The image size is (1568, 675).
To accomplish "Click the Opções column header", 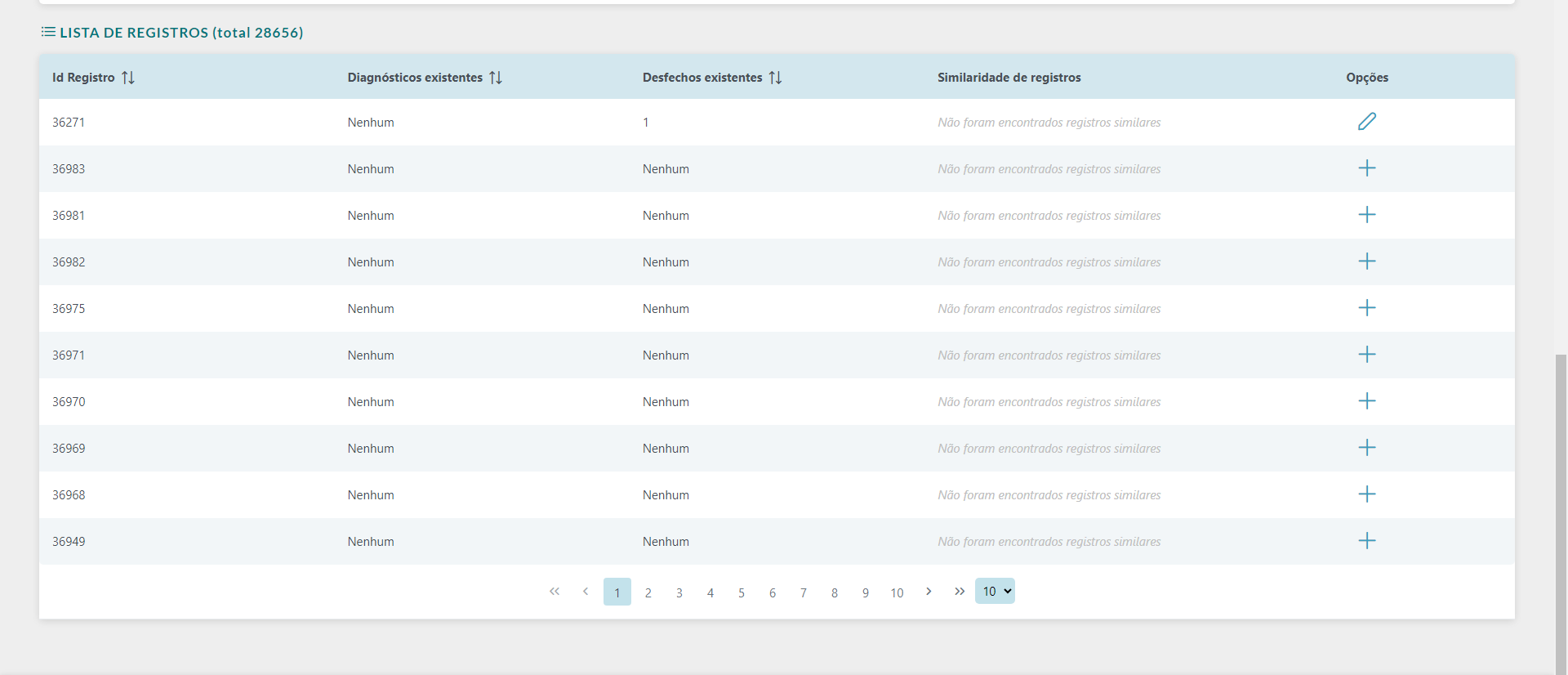I will (x=1367, y=78).
